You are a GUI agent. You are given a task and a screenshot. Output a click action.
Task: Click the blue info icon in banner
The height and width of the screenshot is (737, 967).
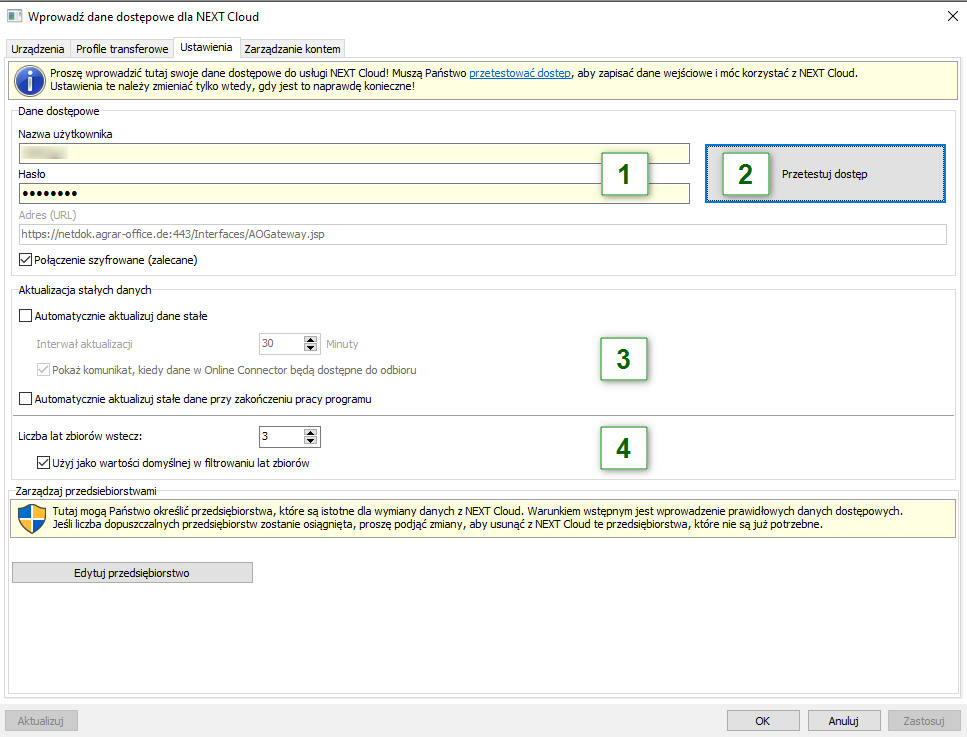click(30, 80)
